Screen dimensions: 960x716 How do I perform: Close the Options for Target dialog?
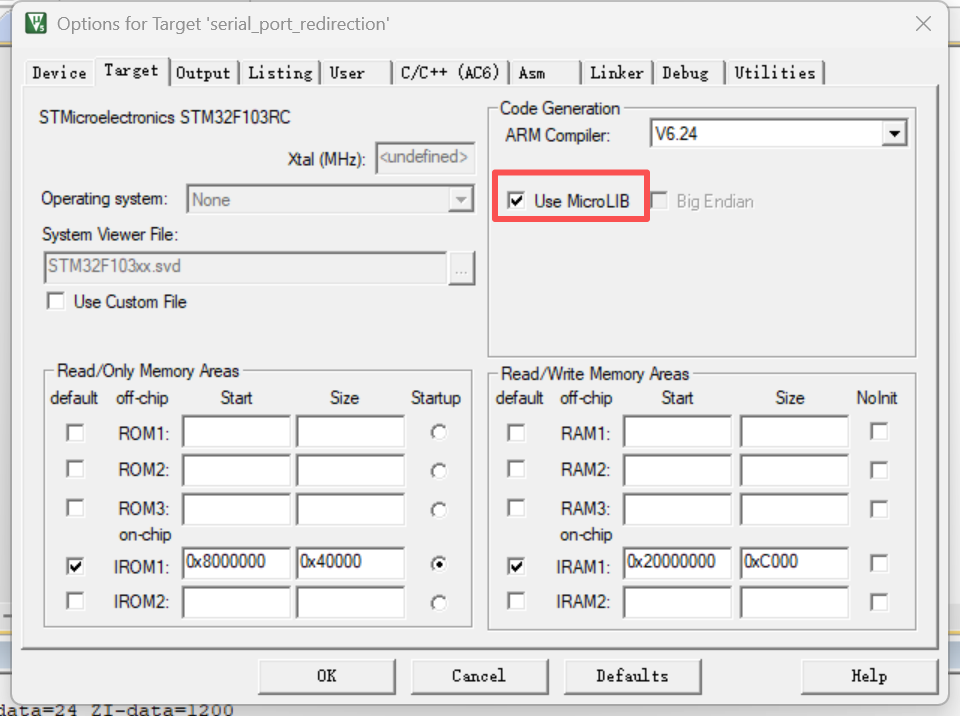[x=923, y=24]
